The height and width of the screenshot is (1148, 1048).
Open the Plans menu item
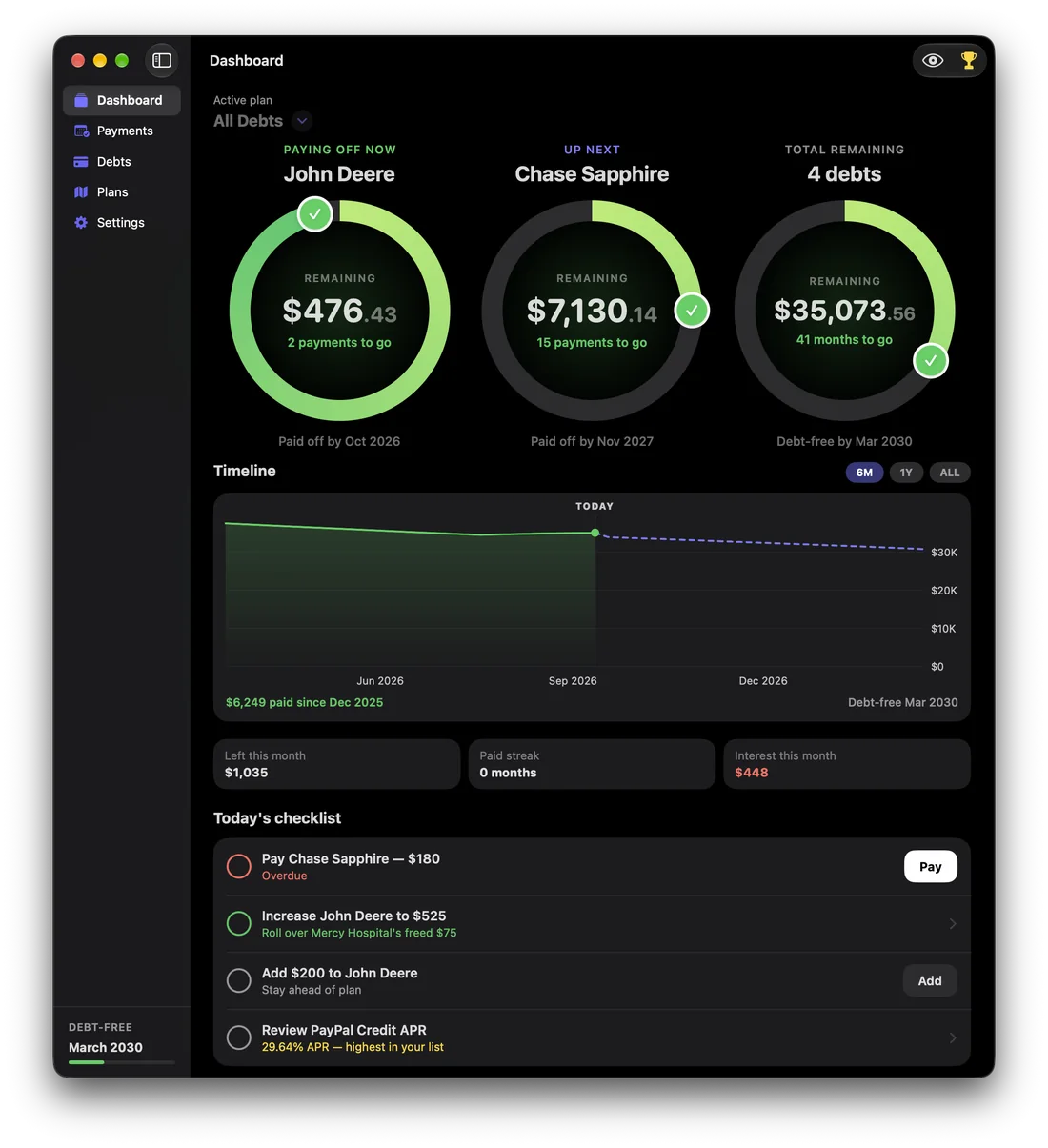[122, 191]
